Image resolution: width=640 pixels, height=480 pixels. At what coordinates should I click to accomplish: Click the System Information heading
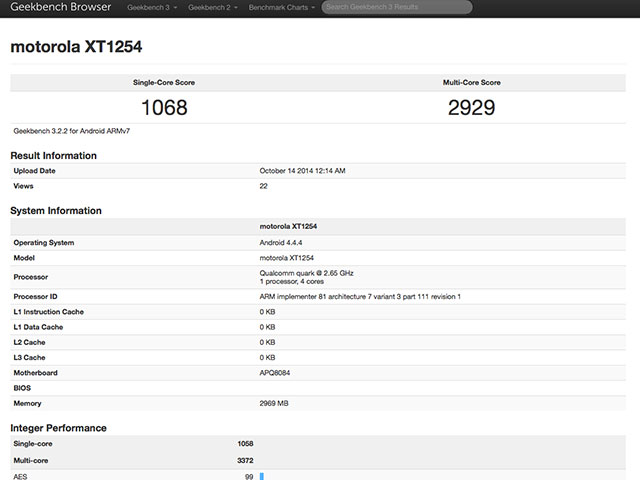[x=56, y=211]
